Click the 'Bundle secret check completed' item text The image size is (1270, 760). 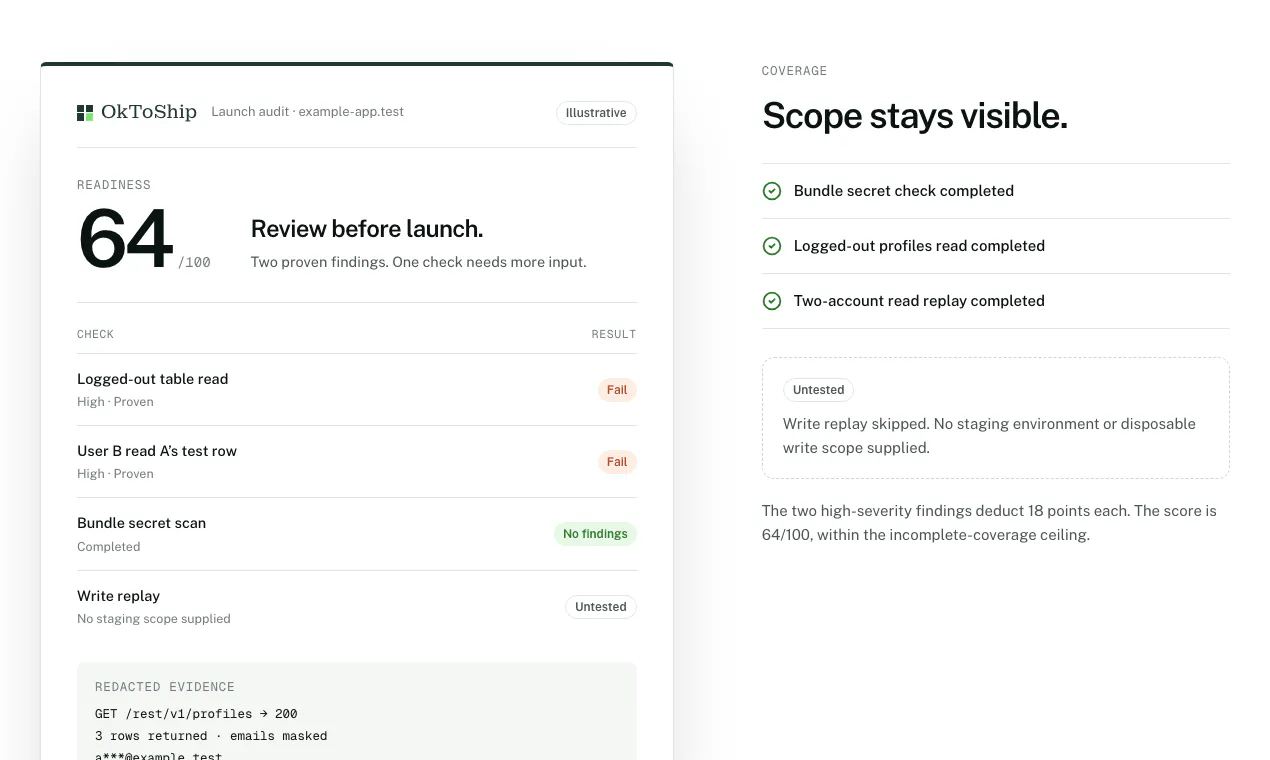tap(904, 191)
